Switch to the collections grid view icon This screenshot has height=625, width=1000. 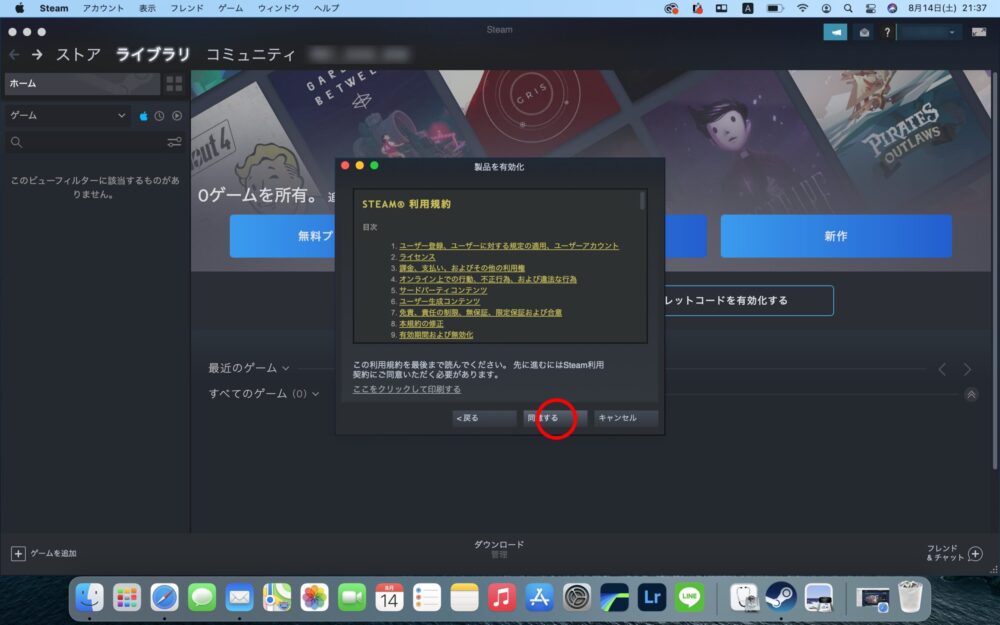[174, 84]
